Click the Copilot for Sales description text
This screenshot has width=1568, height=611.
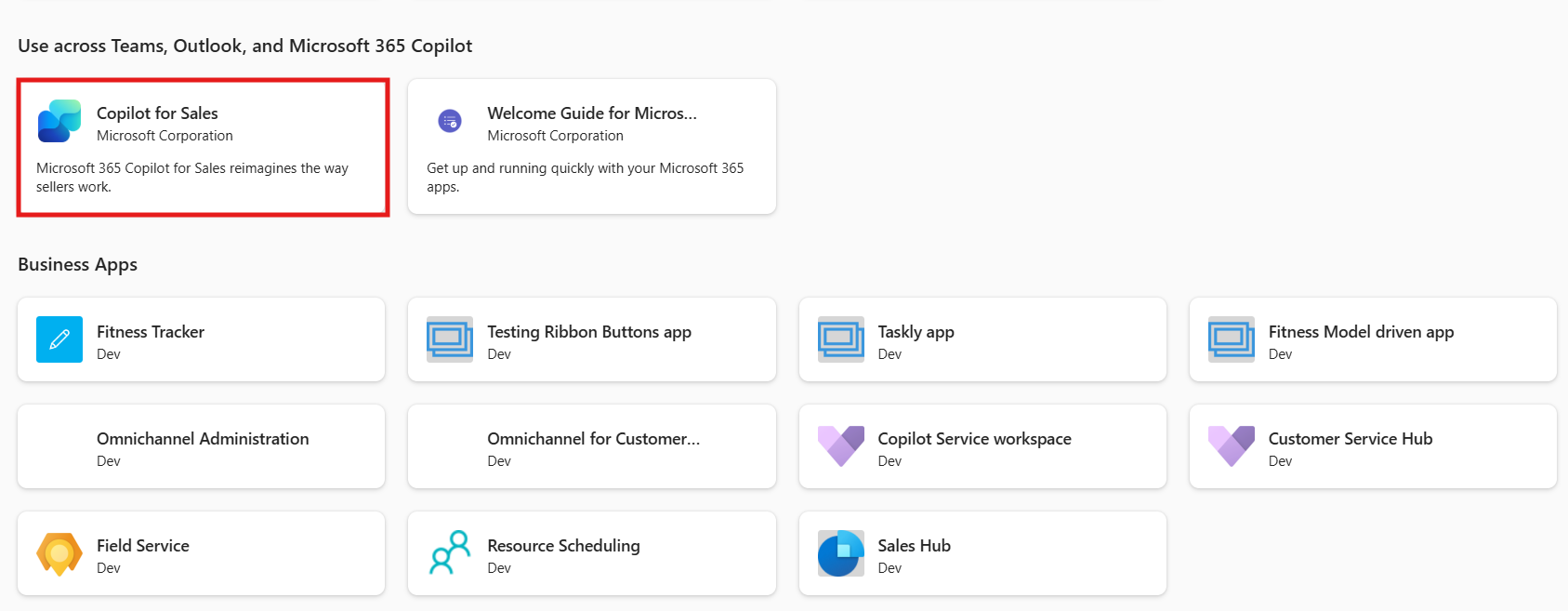coord(192,178)
